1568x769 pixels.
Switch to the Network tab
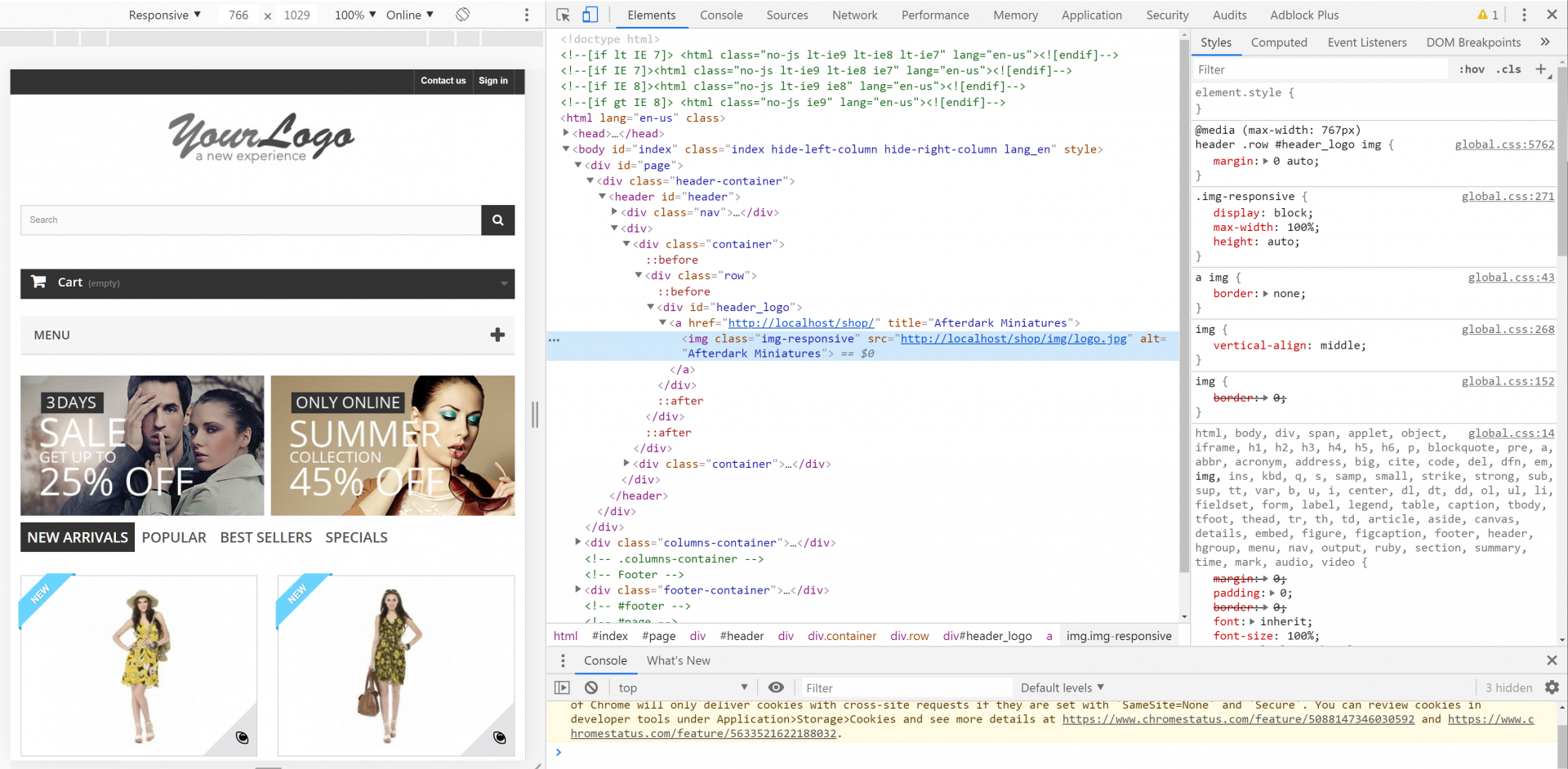point(854,15)
